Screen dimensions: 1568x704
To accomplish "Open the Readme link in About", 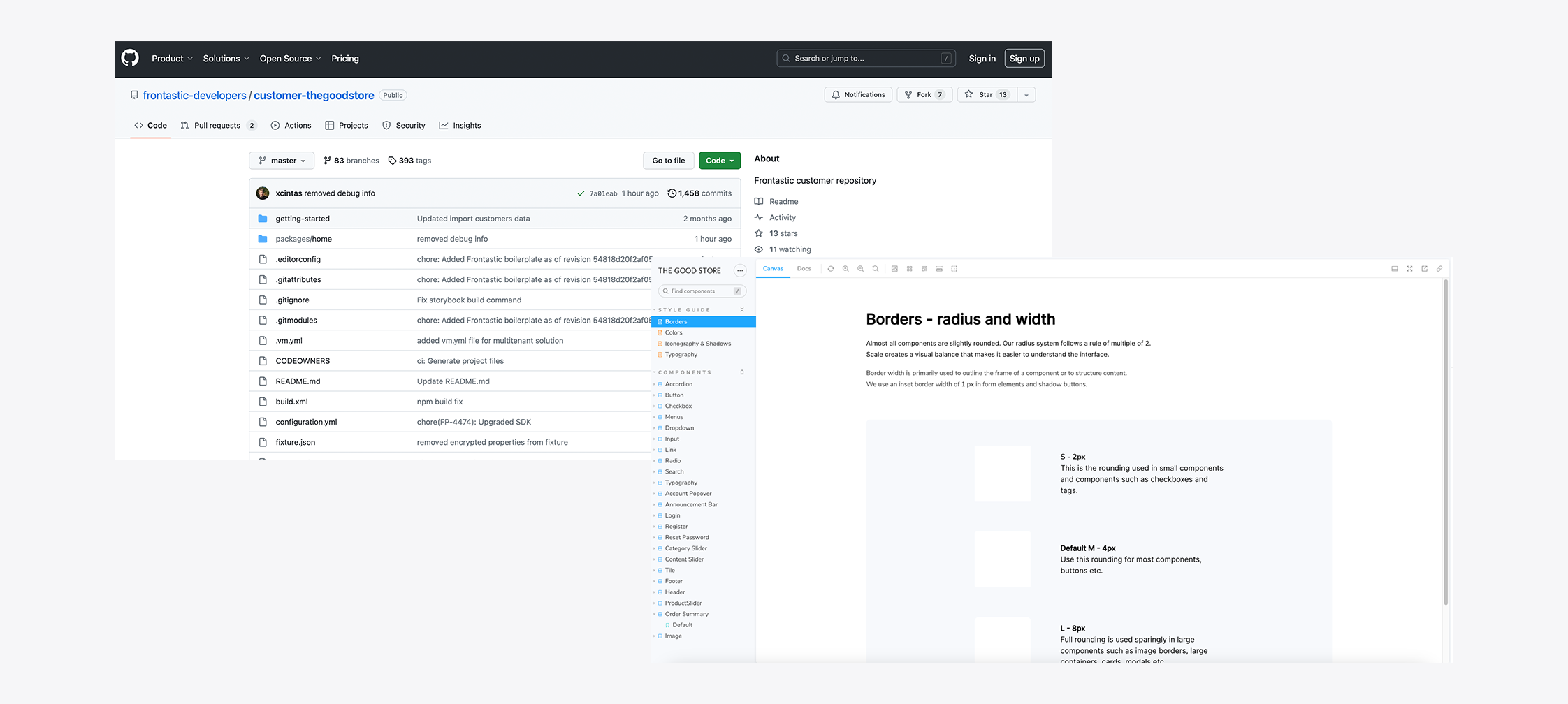I will pos(783,202).
